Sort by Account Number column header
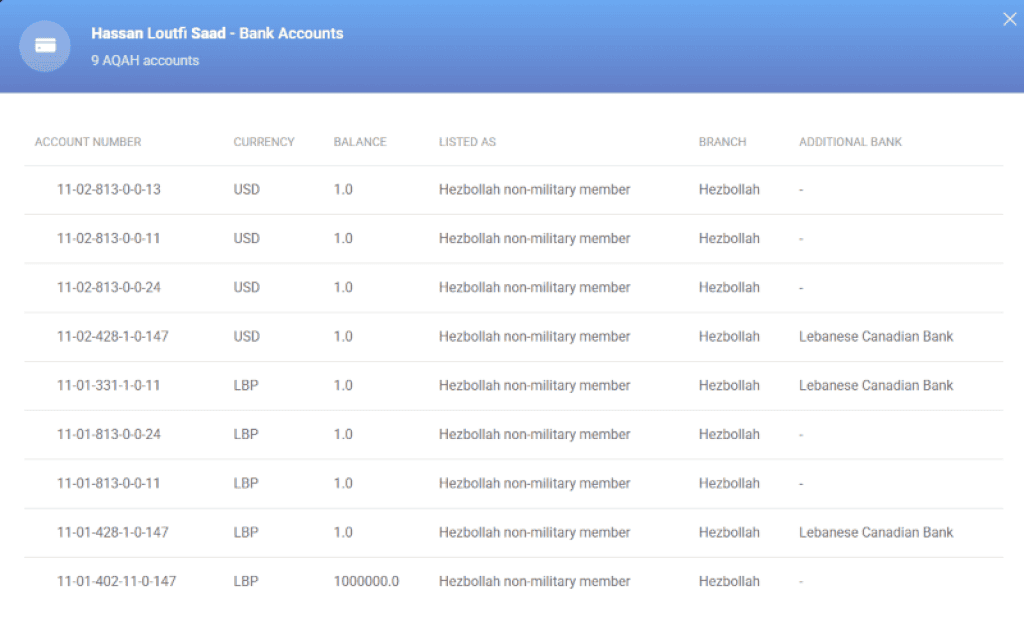 88,142
